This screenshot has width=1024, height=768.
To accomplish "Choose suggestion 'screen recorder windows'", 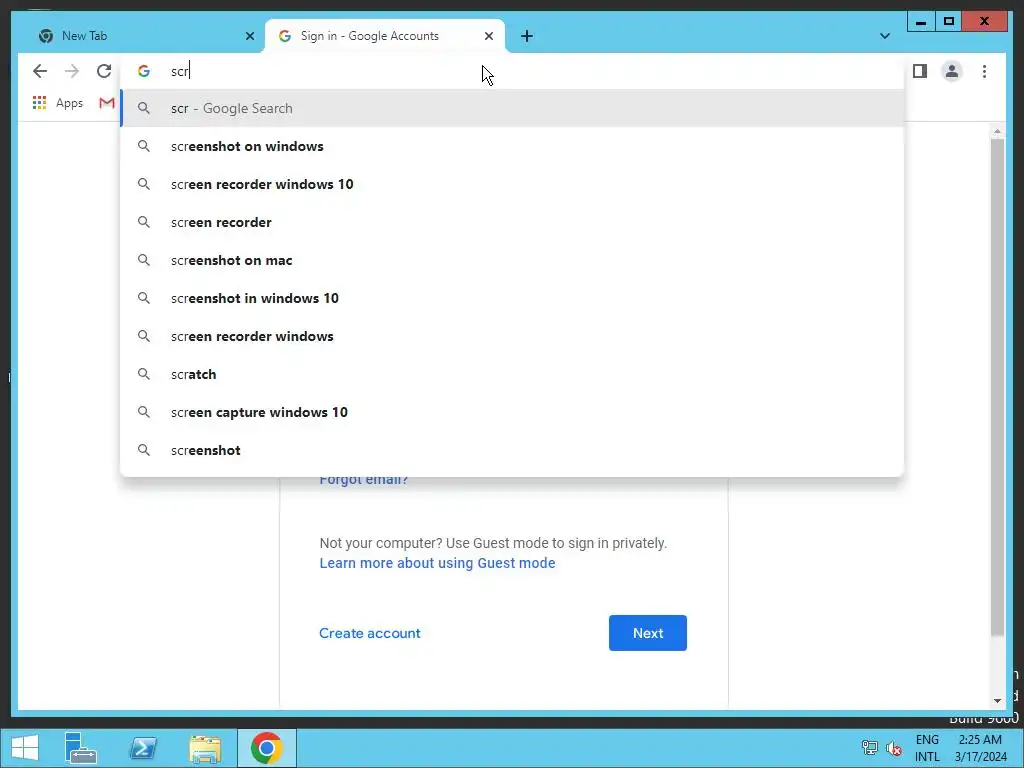I will [x=513, y=336].
